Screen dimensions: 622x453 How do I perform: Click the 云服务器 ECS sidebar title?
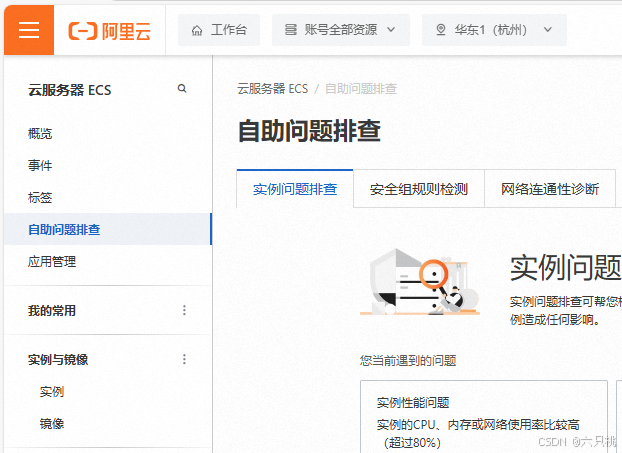click(x=70, y=90)
